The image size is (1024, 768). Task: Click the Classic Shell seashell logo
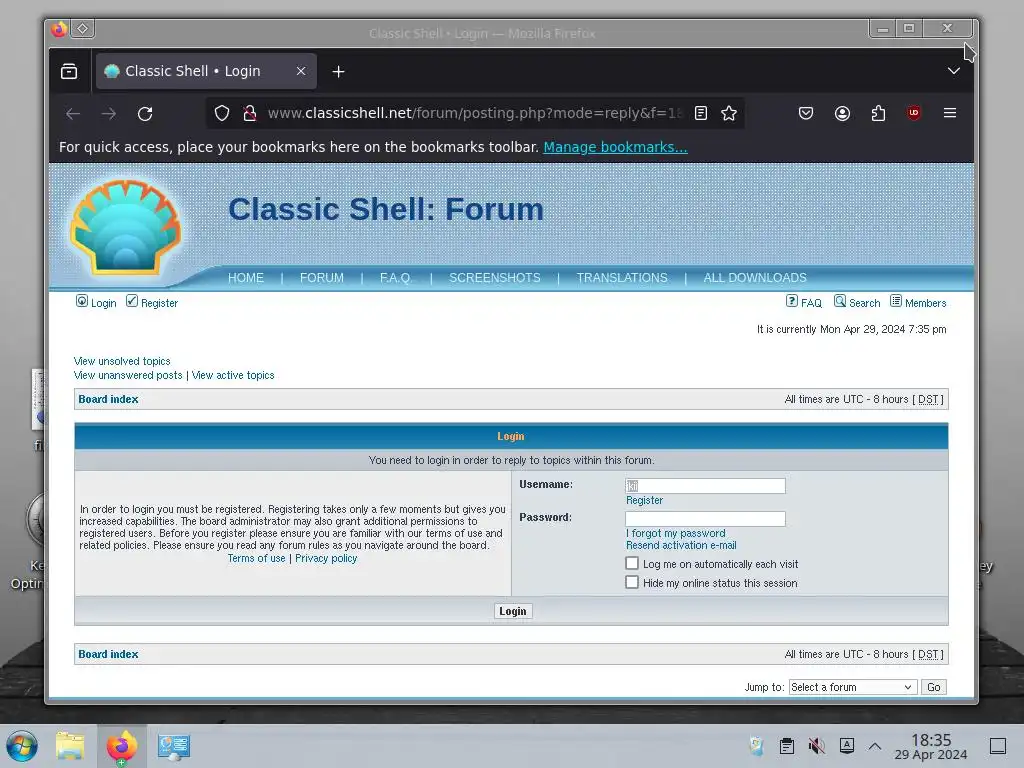pos(125,227)
